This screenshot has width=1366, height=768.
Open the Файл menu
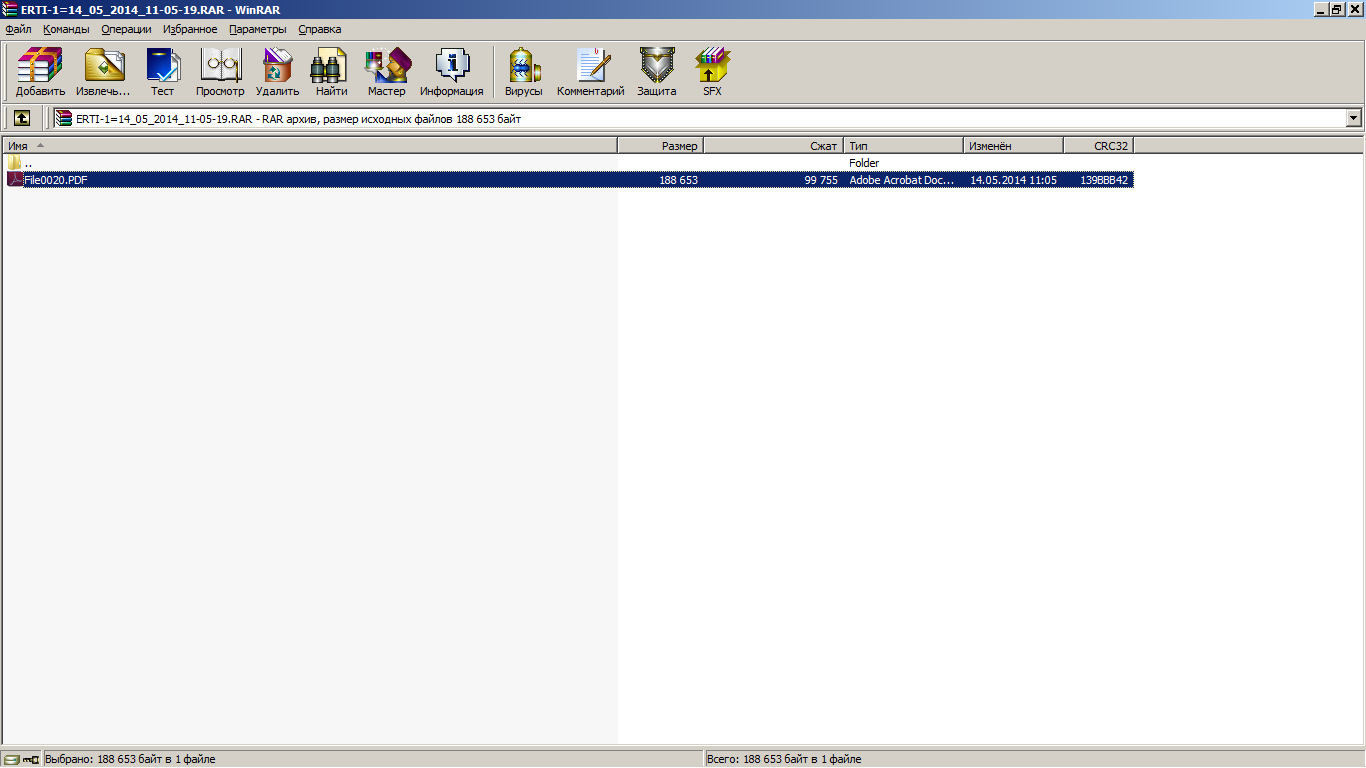[x=18, y=29]
